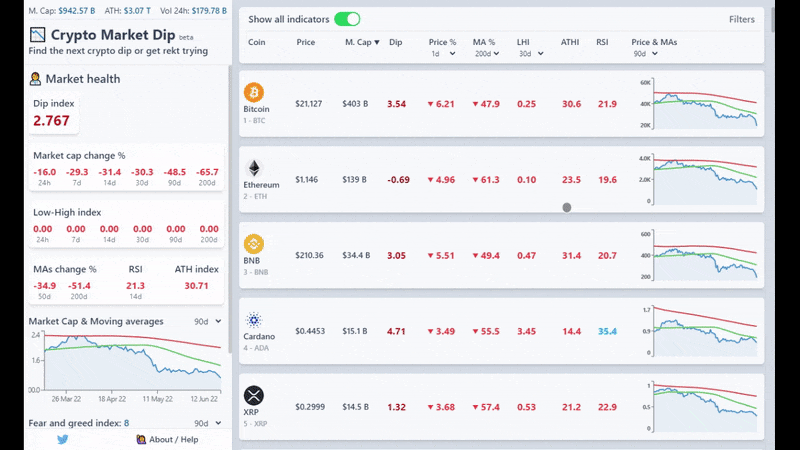This screenshot has width=800, height=450.
Task: Click the Bitcoin coin logo
Action: [254, 92]
